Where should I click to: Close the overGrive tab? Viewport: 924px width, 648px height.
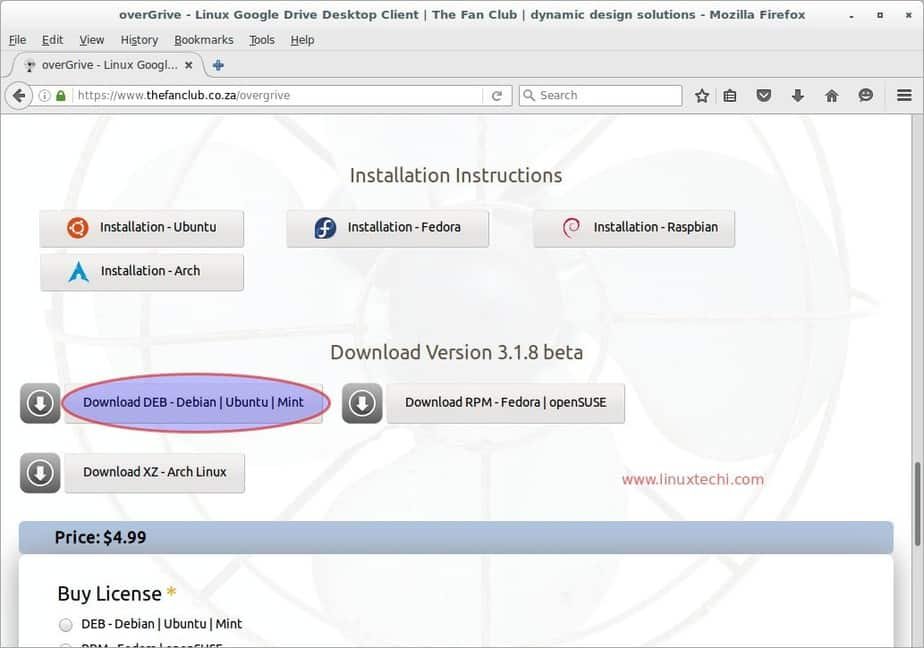click(x=189, y=65)
